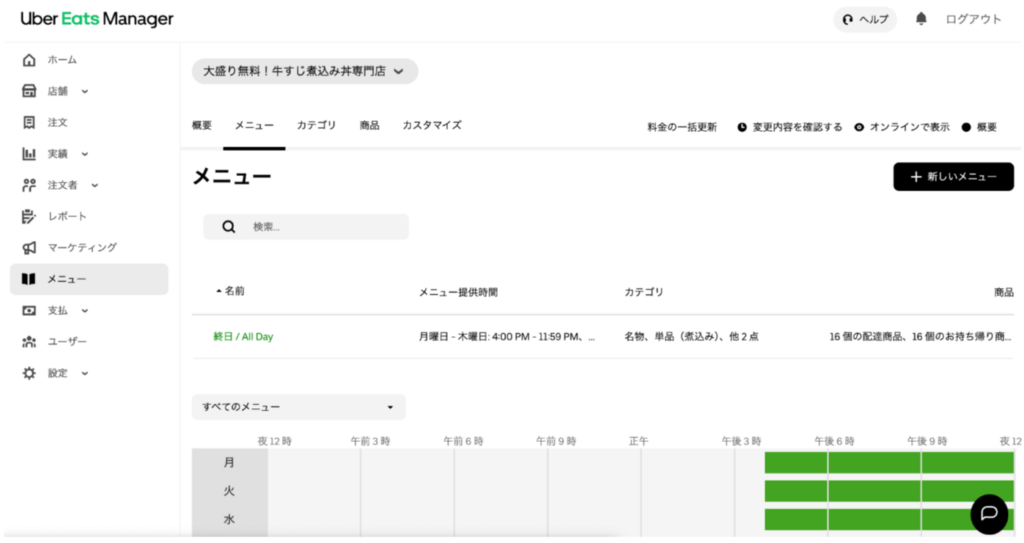Open Marketing (マーケティング) megaphone icon
Viewport: 1024px width, 543px height.
tap(29, 247)
